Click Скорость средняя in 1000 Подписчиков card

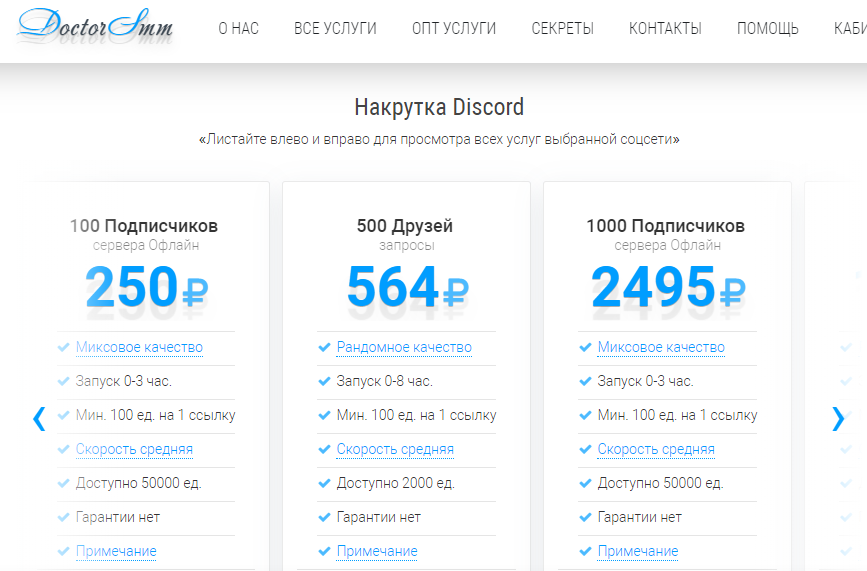point(656,449)
